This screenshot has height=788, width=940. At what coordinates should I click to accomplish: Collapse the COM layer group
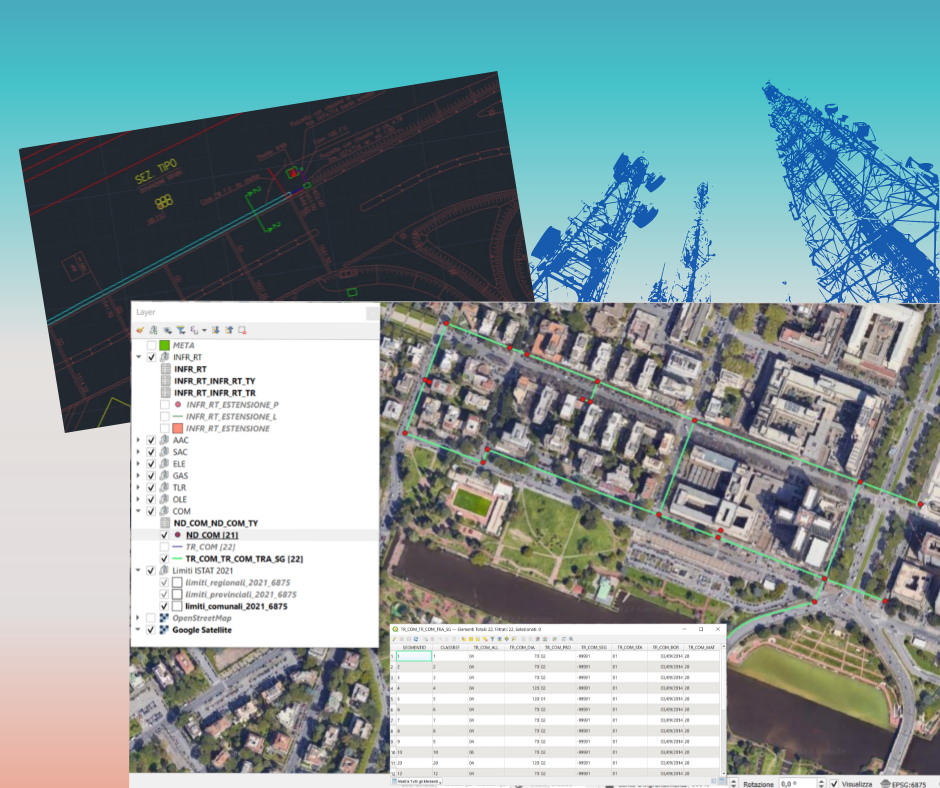[139, 511]
